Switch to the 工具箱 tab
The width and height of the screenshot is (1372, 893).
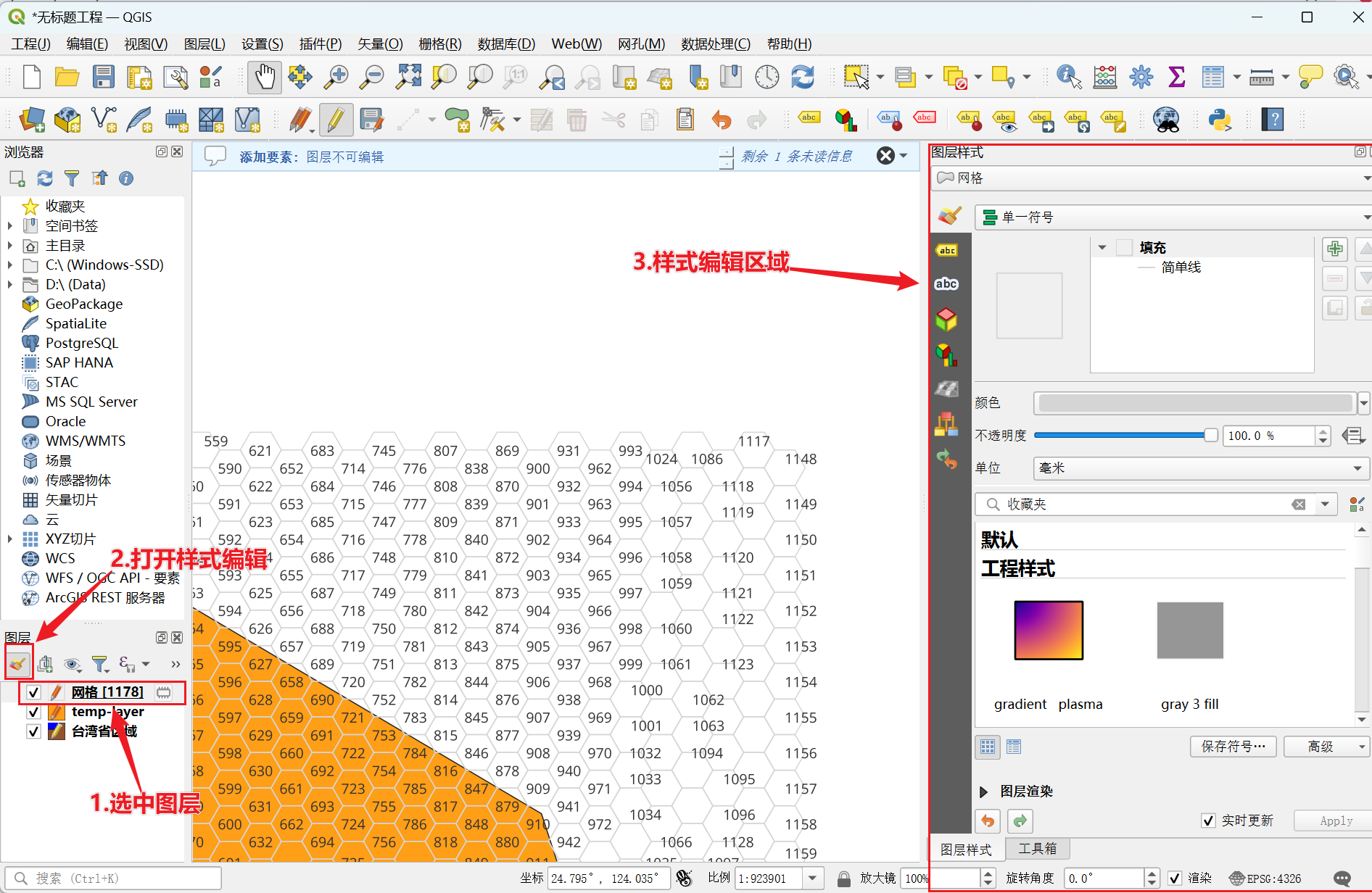[x=1038, y=849]
